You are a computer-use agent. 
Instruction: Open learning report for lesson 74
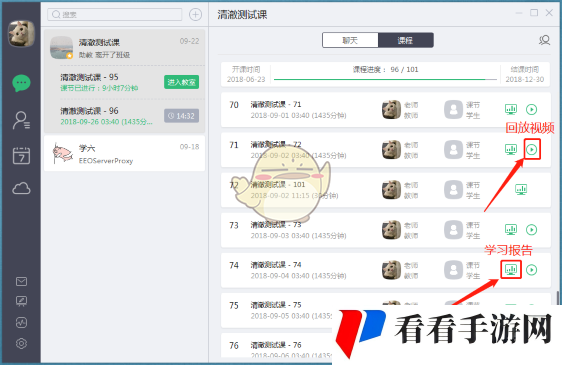tap(511, 269)
